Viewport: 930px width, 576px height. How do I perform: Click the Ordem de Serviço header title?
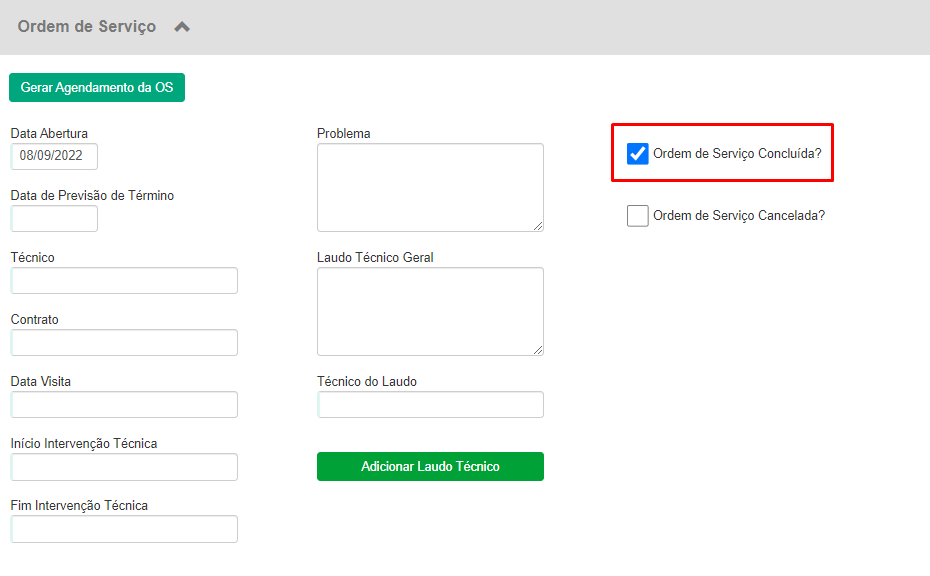point(87,27)
